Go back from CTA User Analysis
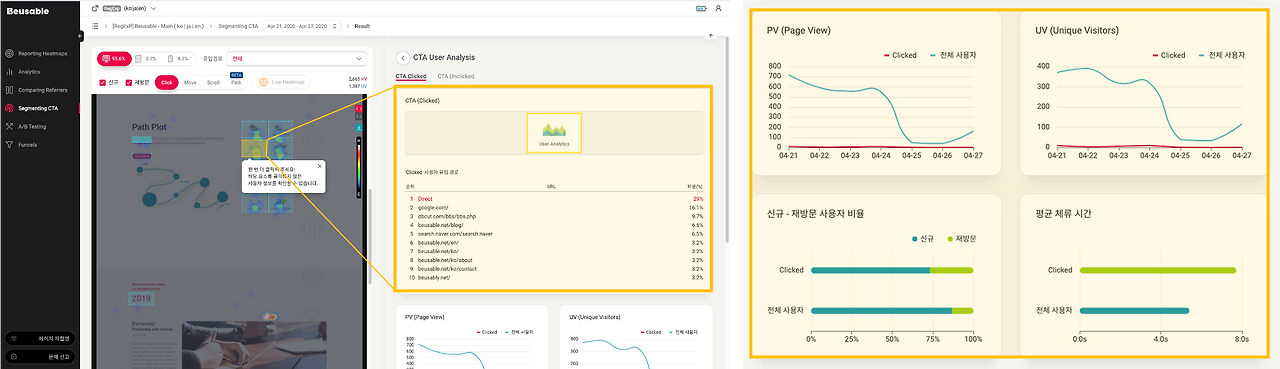This screenshot has width=1280, height=369. click(x=403, y=58)
